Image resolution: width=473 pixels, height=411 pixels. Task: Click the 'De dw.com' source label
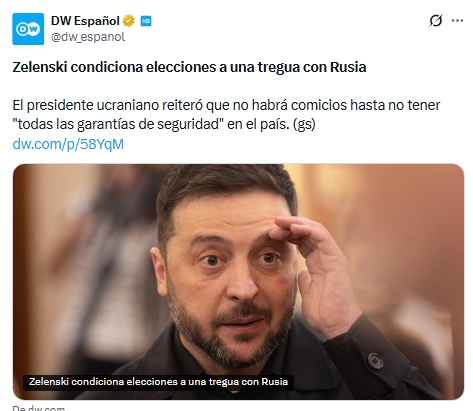coord(39,408)
